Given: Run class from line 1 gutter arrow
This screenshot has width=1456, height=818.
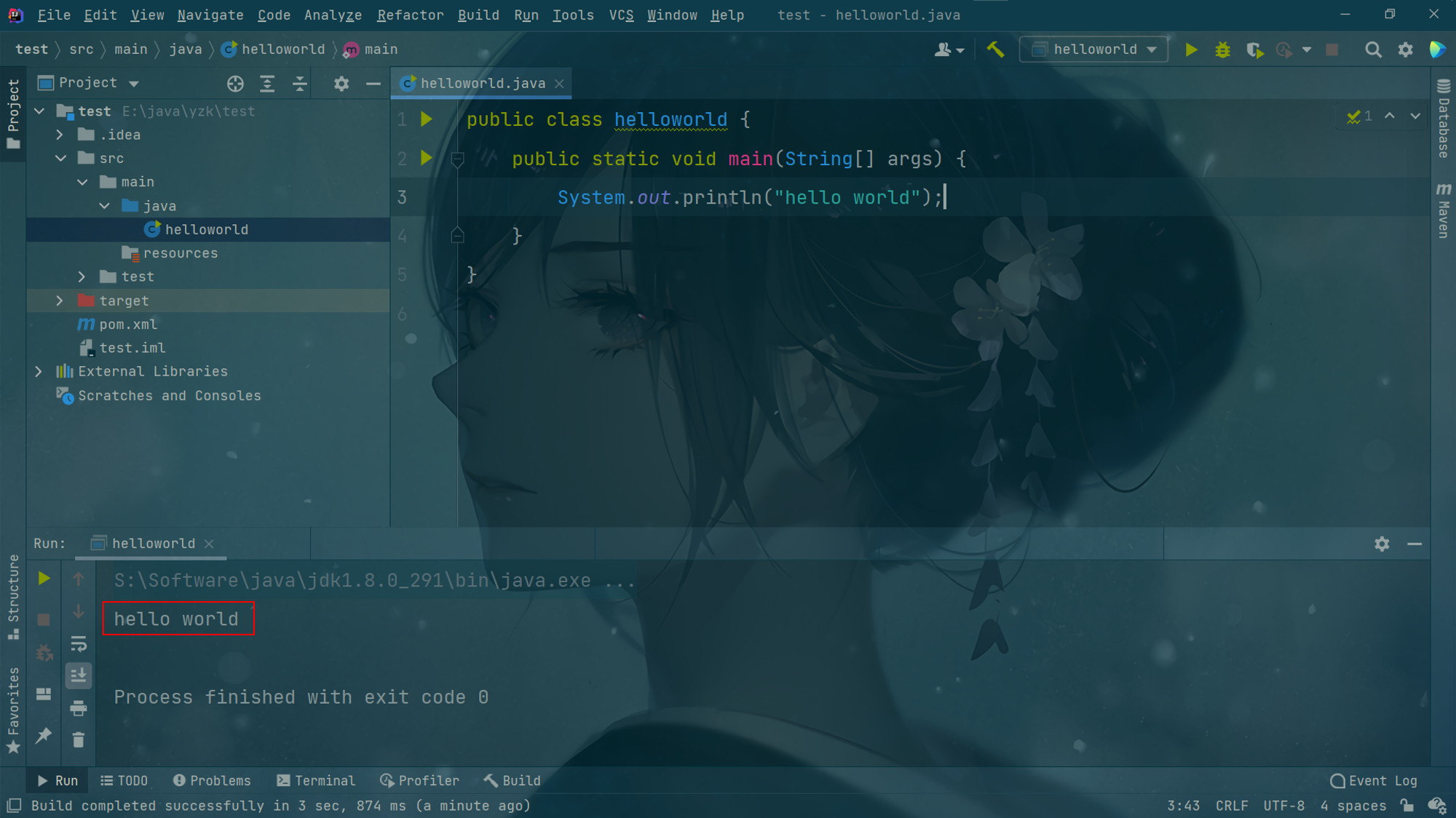Looking at the screenshot, I should point(427,119).
